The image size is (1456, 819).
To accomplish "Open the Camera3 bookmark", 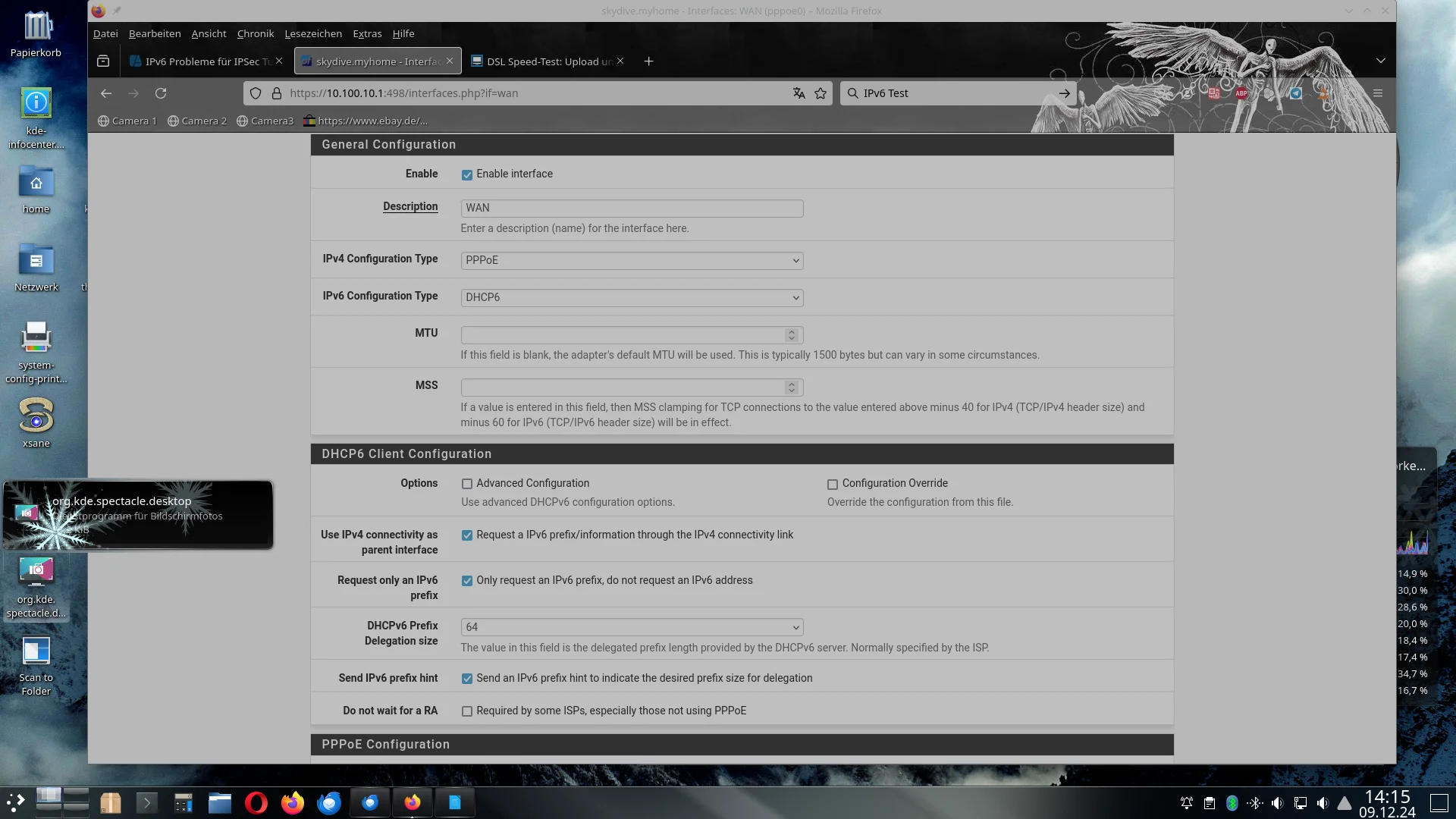I will coord(265,121).
